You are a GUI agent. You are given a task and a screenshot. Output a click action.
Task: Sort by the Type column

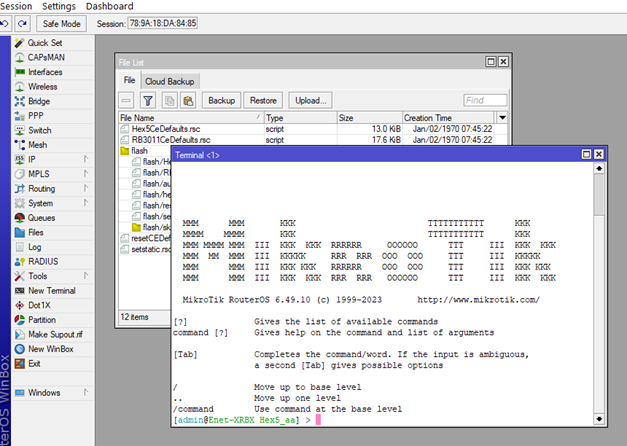(x=300, y=118)
